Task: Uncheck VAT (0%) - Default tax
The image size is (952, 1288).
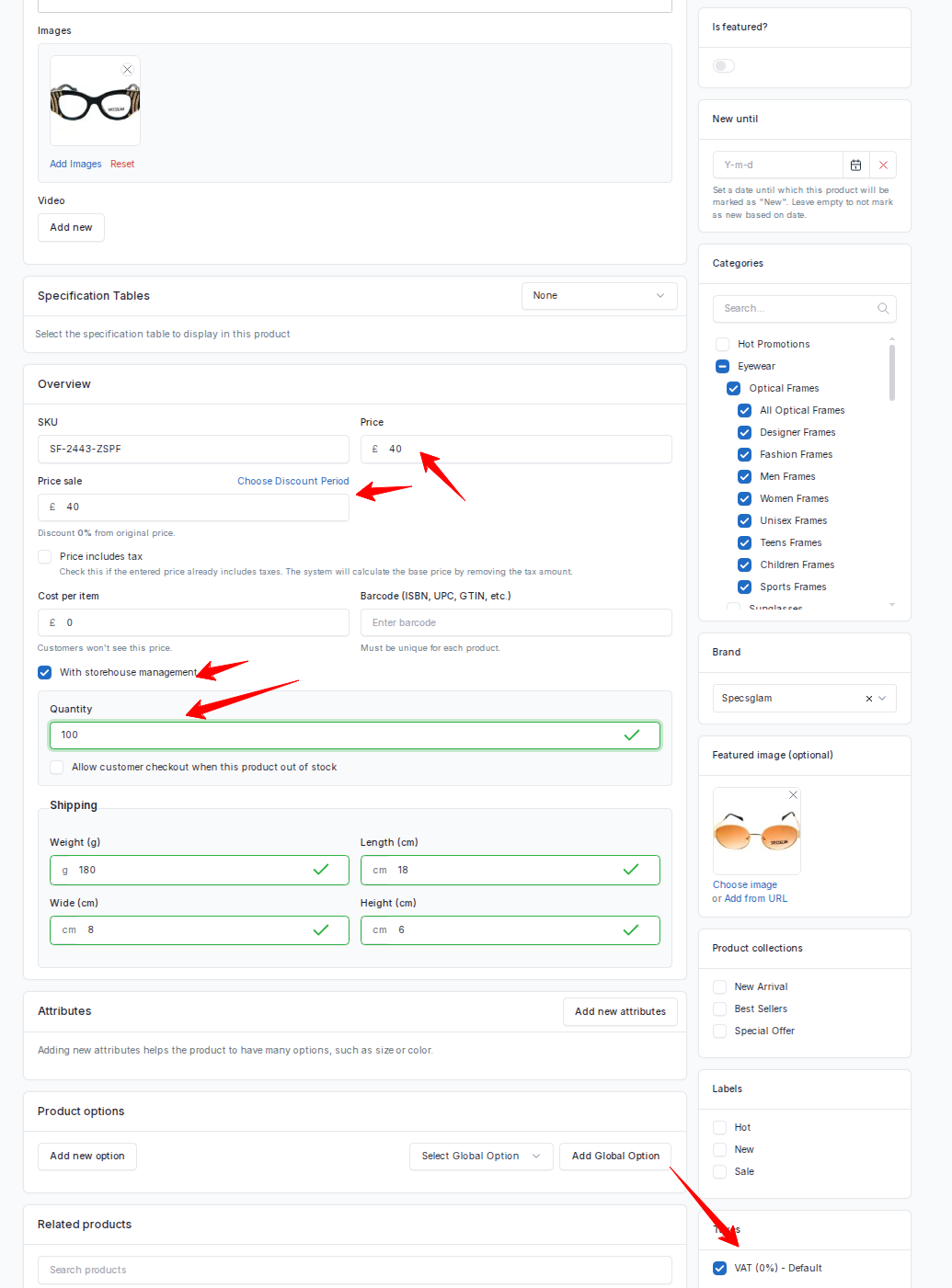Action: click(x=720, y=1268)
